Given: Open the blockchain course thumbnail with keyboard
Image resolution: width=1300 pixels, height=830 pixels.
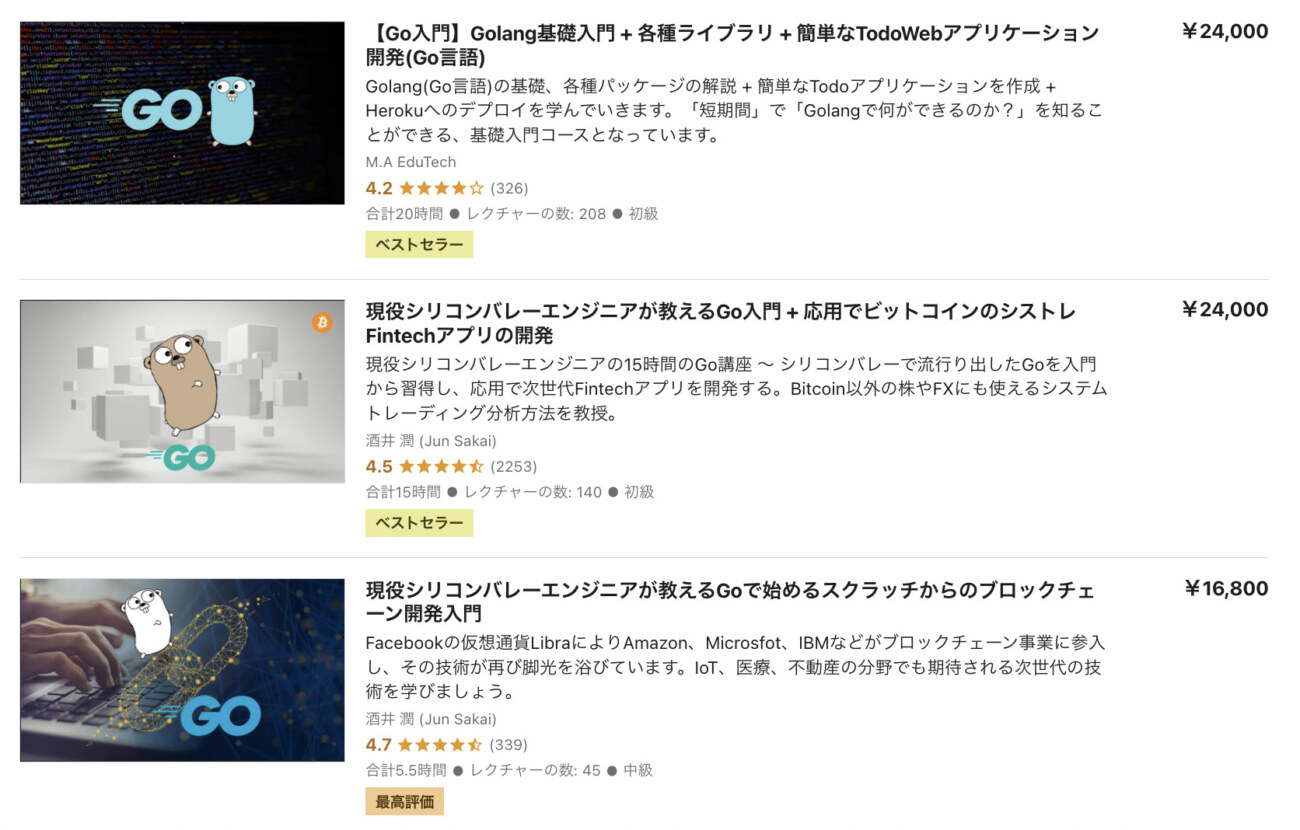Looking at the screenshot, I should (x=182, y=670).
